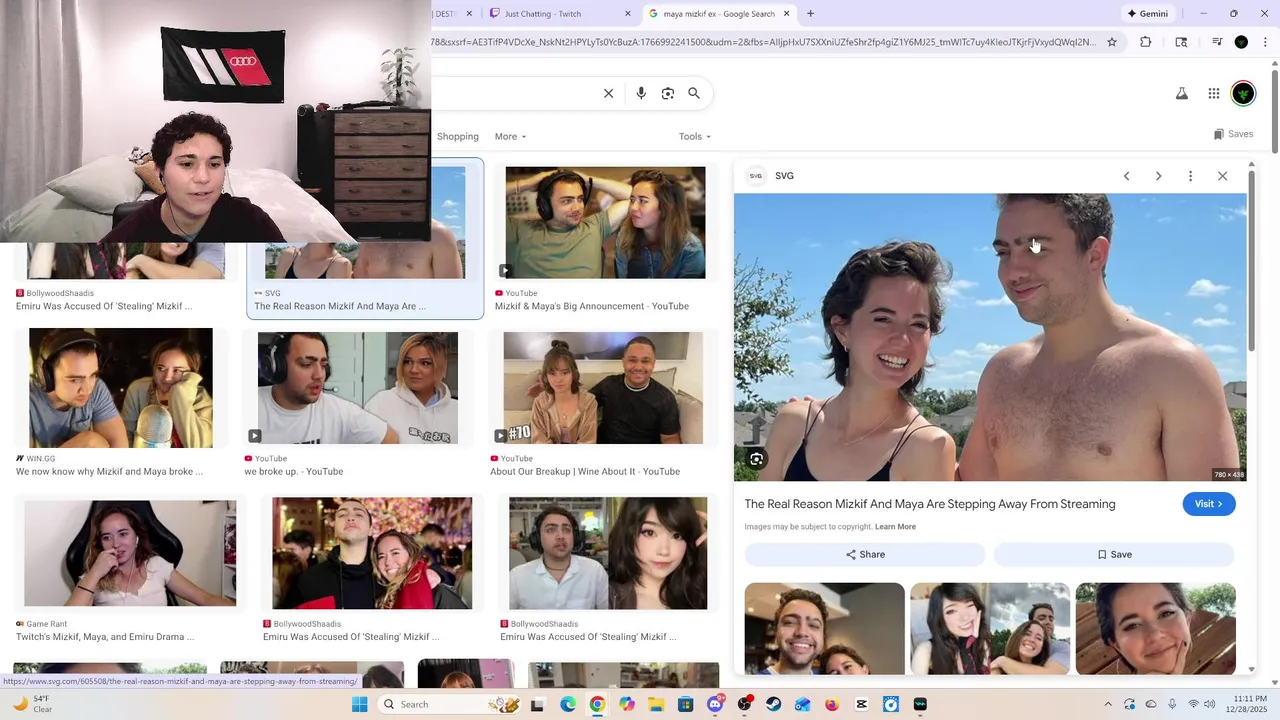Open Chrome extensions puzzle icon

1146,42
